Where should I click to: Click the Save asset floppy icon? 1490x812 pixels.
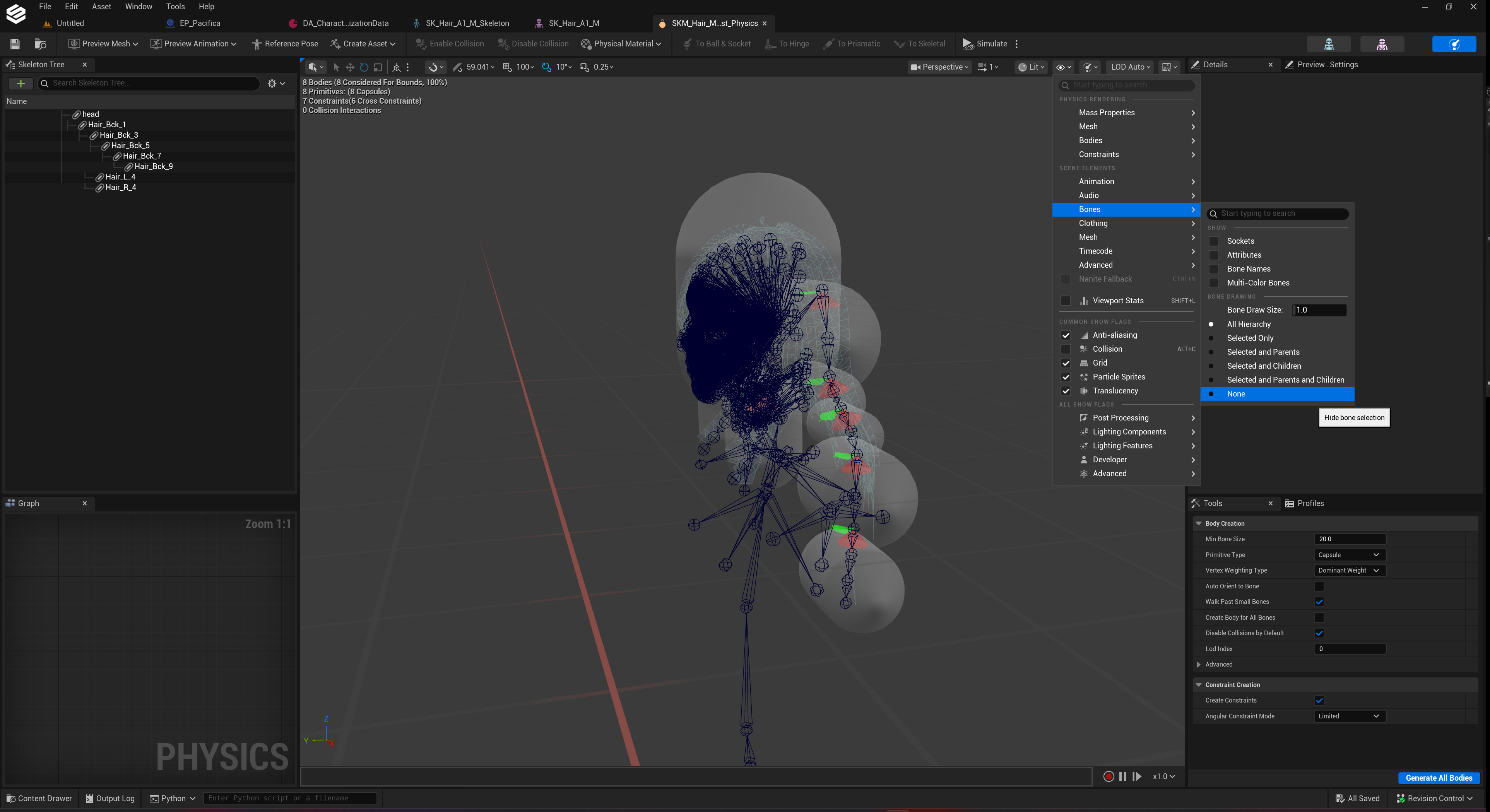click(15, 44)
